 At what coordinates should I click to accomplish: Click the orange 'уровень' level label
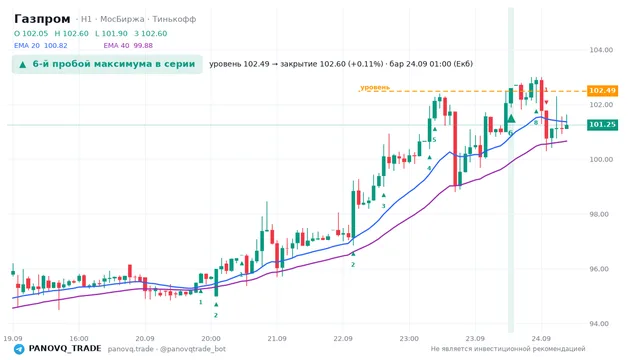pos(375,87)
